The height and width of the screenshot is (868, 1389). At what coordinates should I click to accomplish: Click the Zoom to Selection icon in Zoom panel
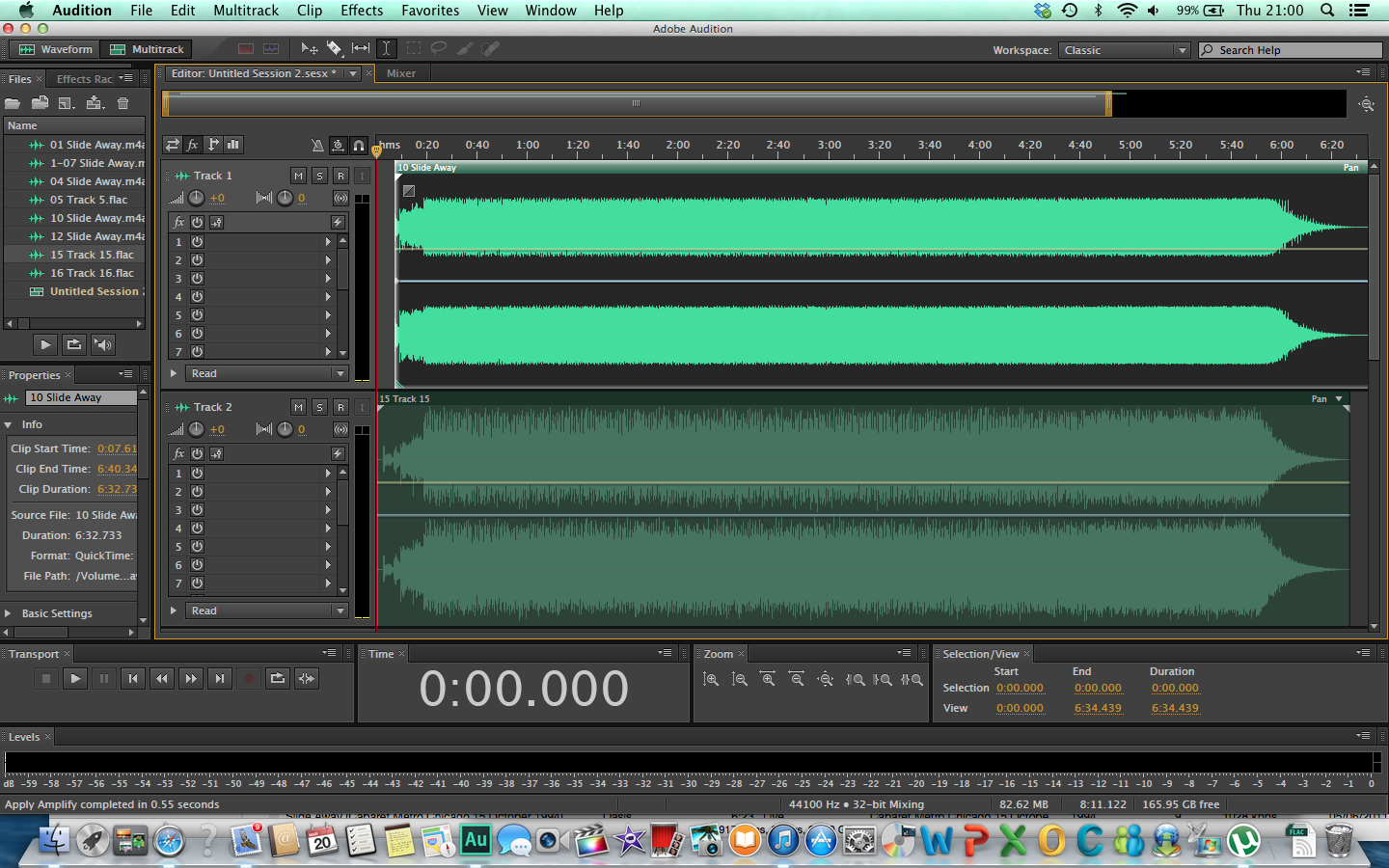[912, 679]
